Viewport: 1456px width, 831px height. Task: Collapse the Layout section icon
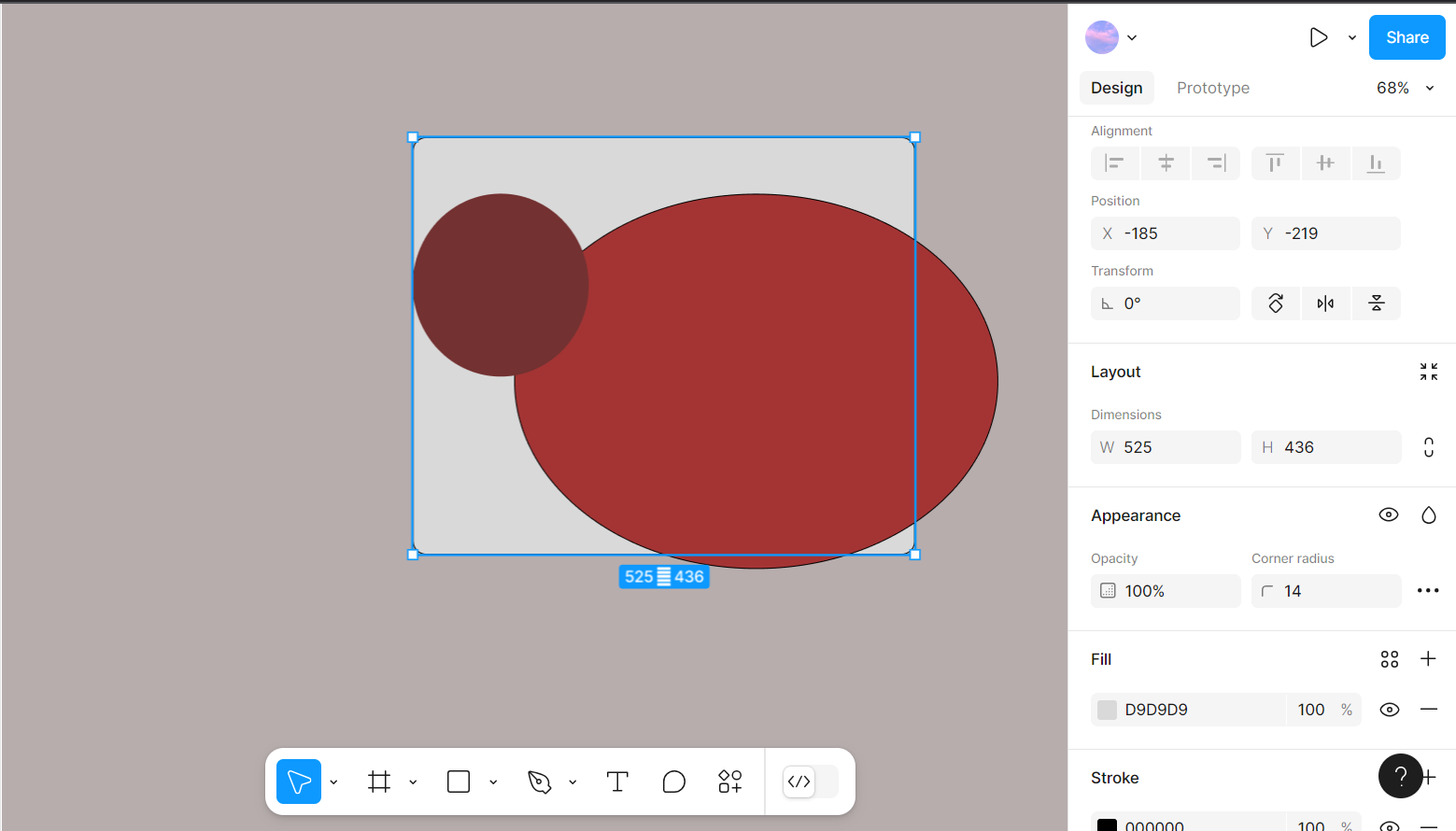click(x=1429, y=372)
